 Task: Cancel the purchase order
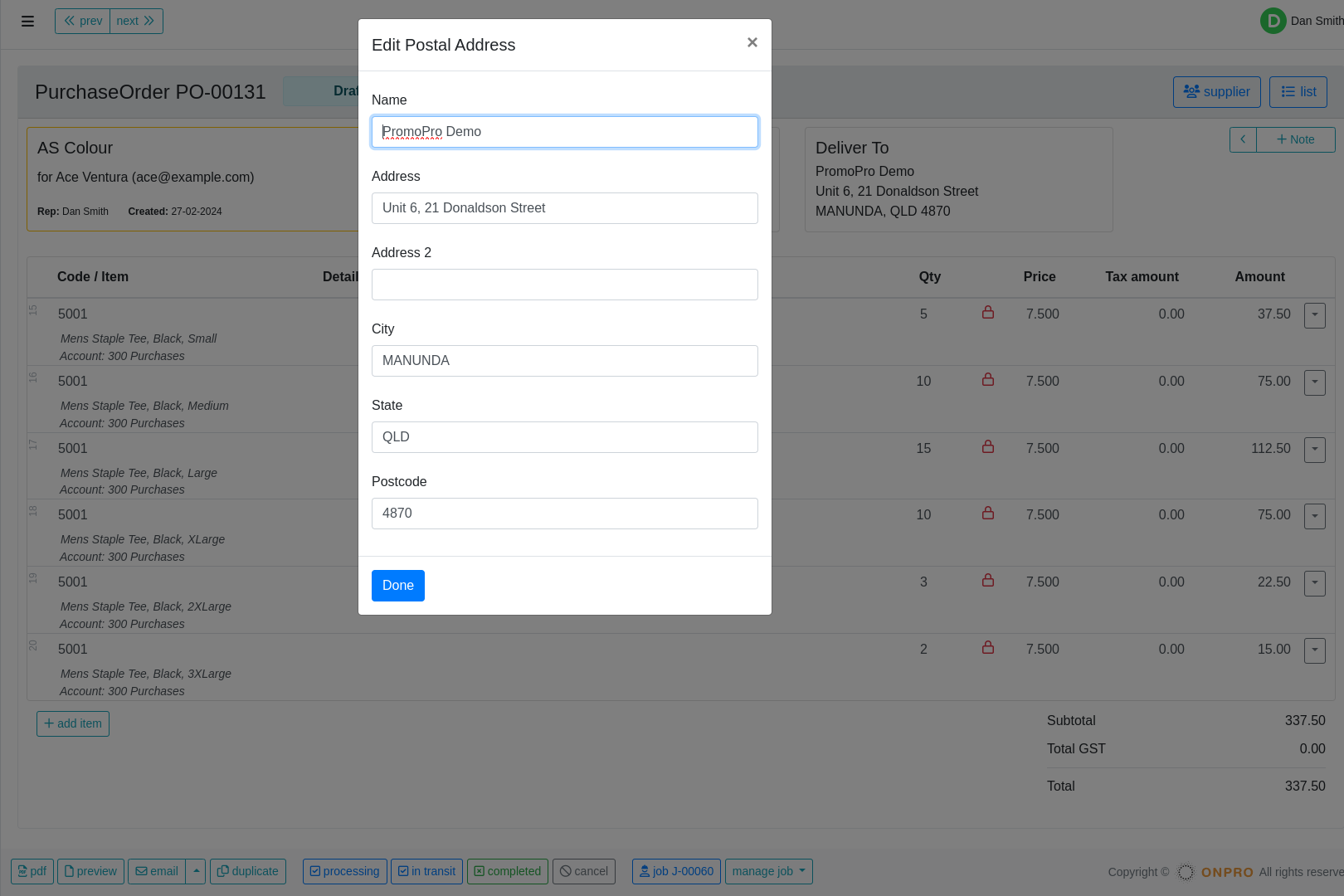click(584, 871)
